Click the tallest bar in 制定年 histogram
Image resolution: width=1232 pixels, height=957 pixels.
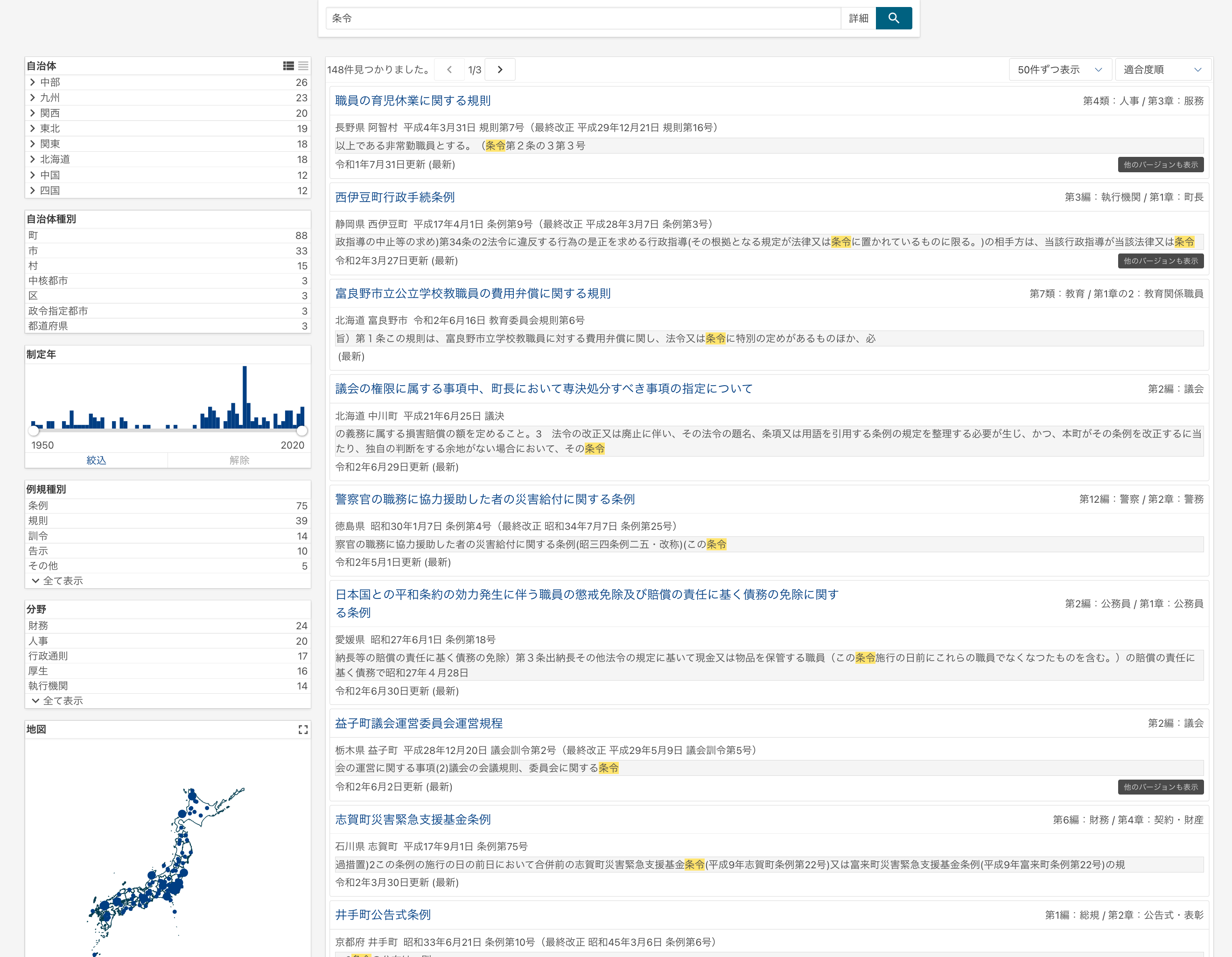tap(245, 397)
